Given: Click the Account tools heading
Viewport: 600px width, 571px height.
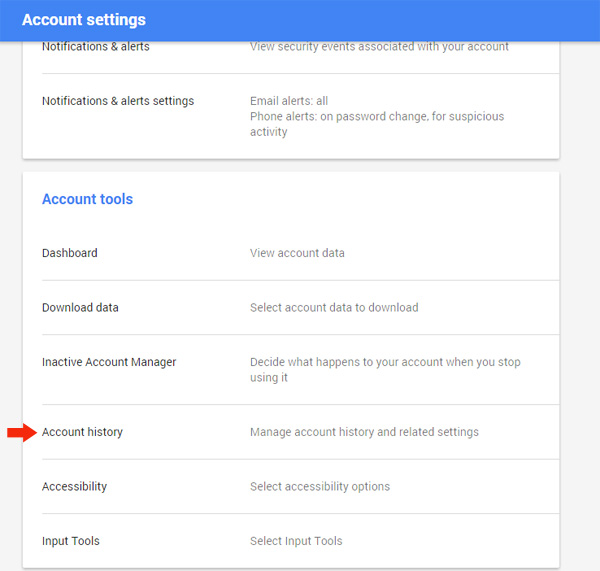Looking at the screenshot, I should (x=87, y=199).
